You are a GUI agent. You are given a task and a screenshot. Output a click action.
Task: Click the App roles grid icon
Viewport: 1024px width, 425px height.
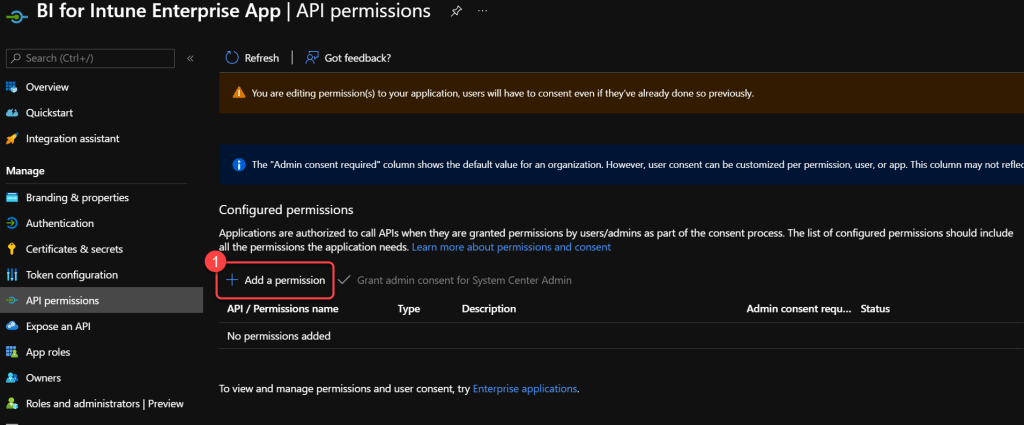coord(12,352)
